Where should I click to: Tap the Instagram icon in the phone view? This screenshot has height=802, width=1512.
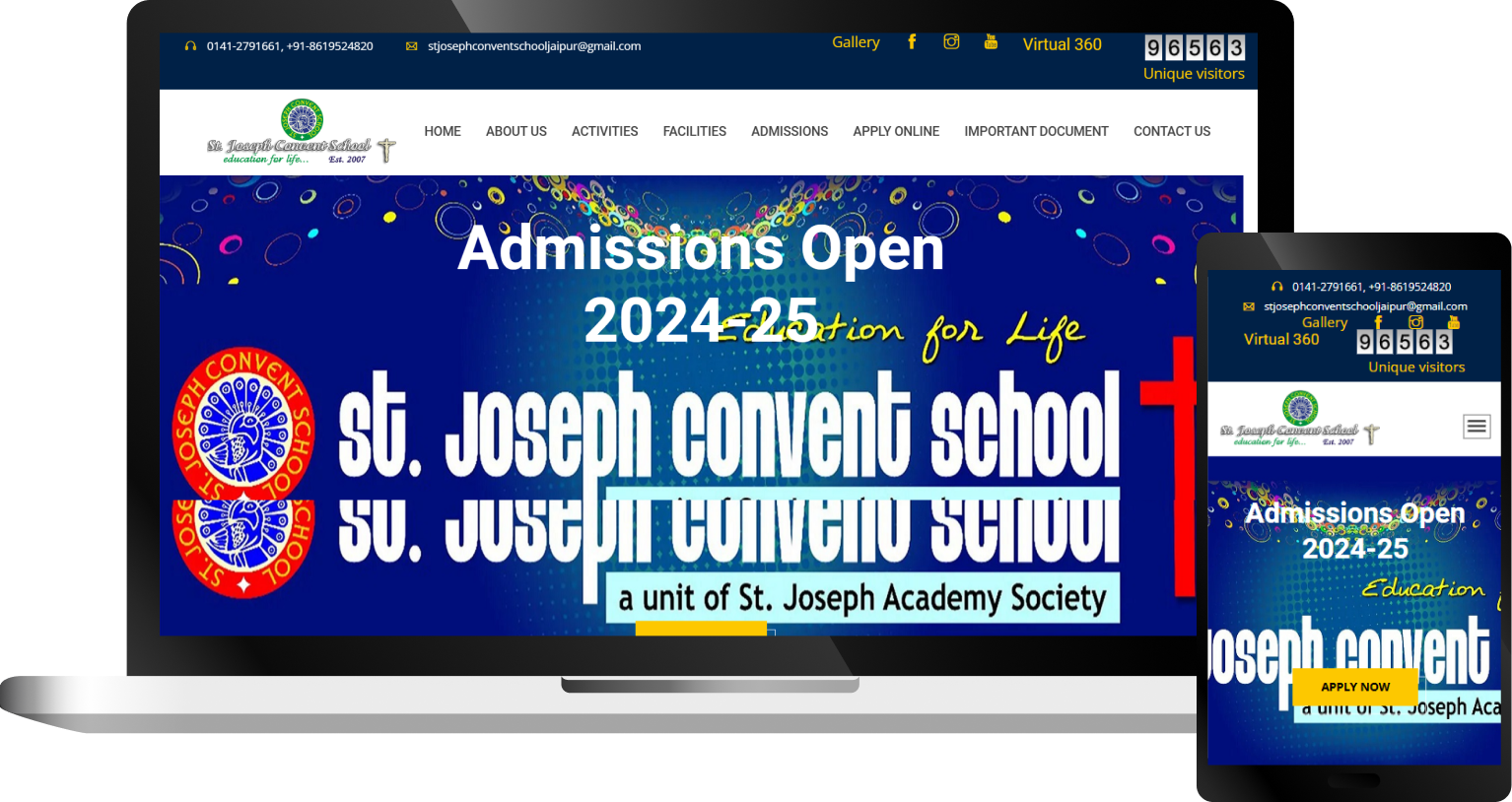(x=1415, y=322)
